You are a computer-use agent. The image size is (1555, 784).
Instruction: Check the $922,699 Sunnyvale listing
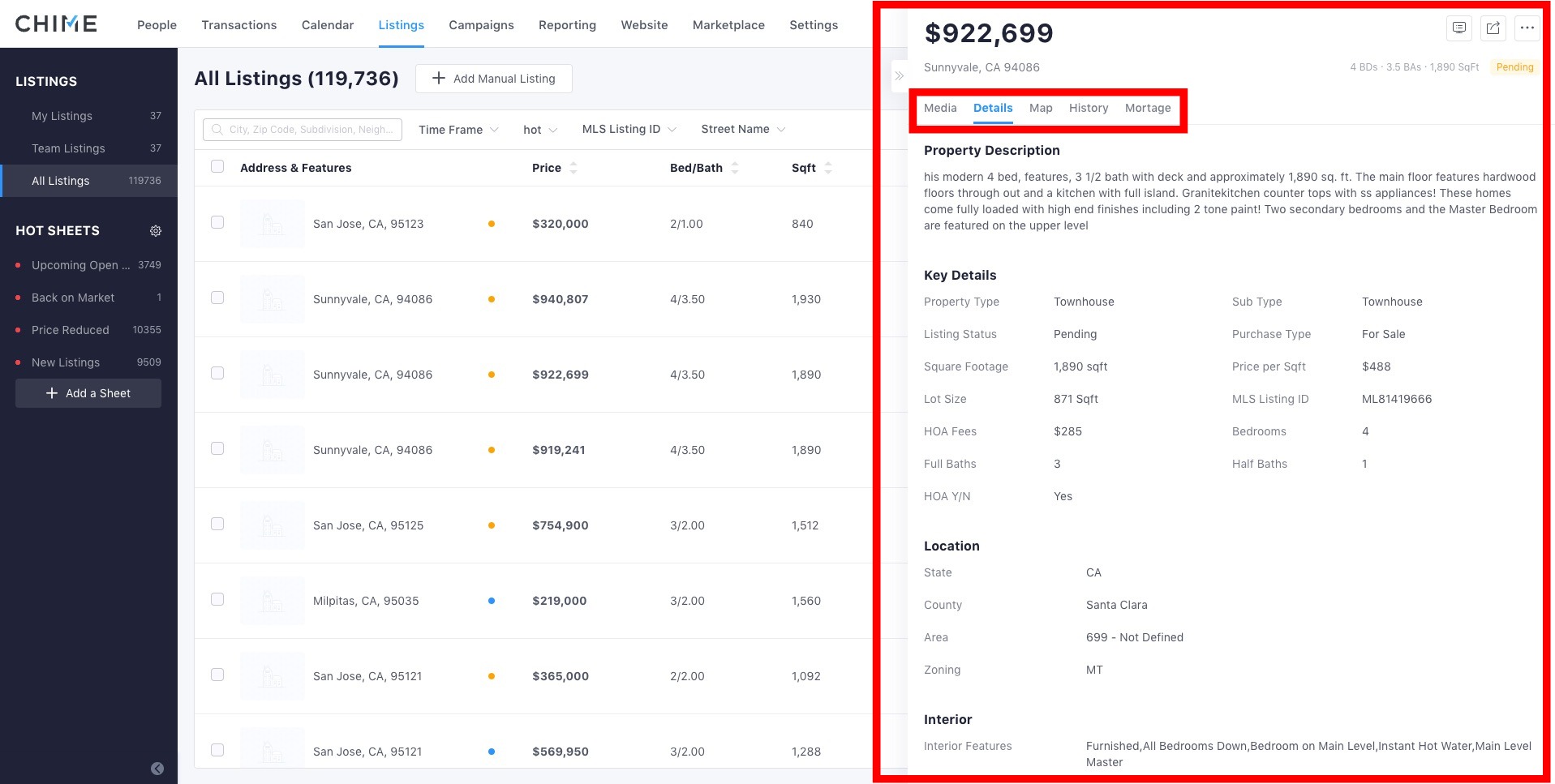pos(217,373)
